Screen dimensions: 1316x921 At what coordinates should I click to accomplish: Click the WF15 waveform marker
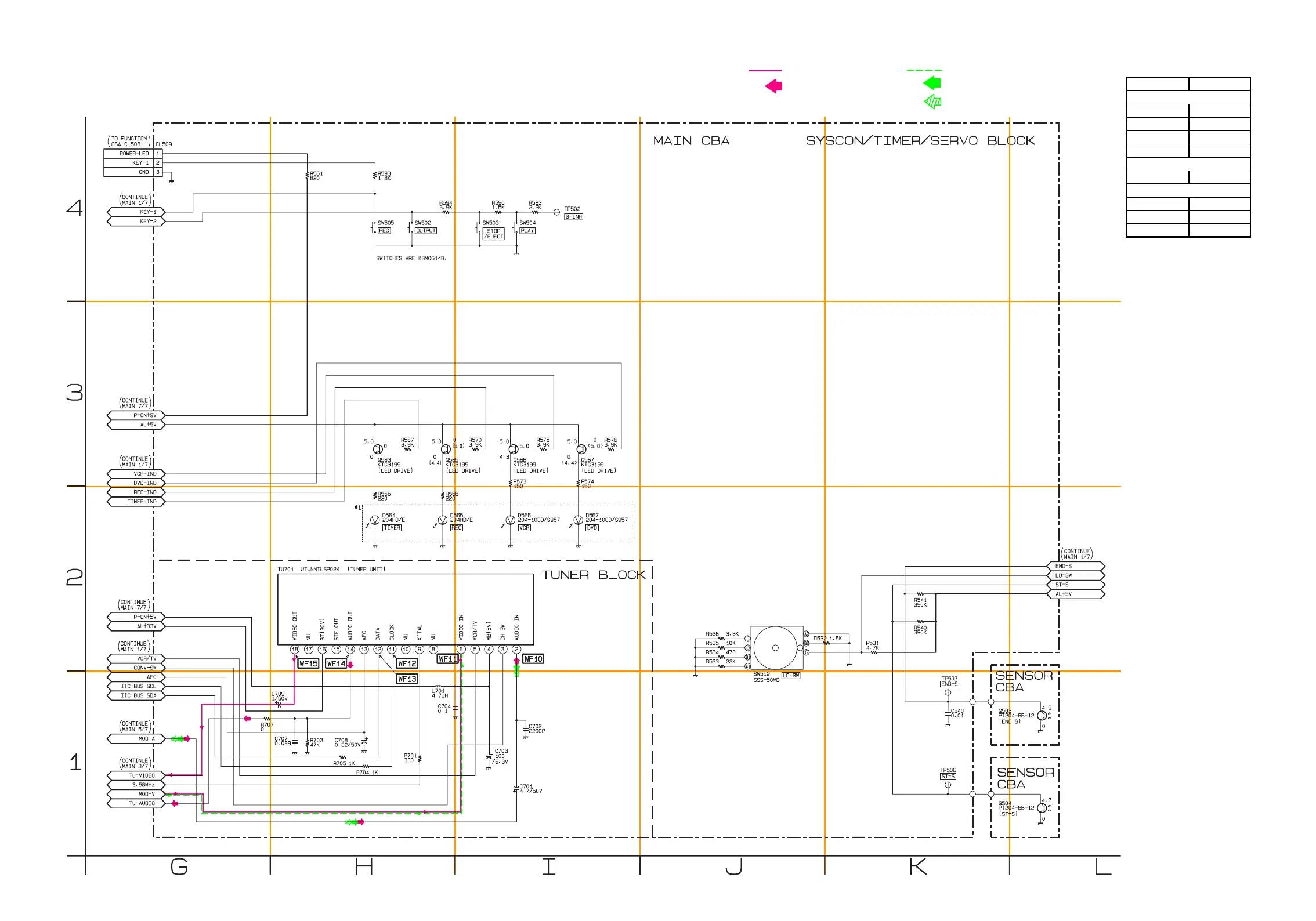308,663
